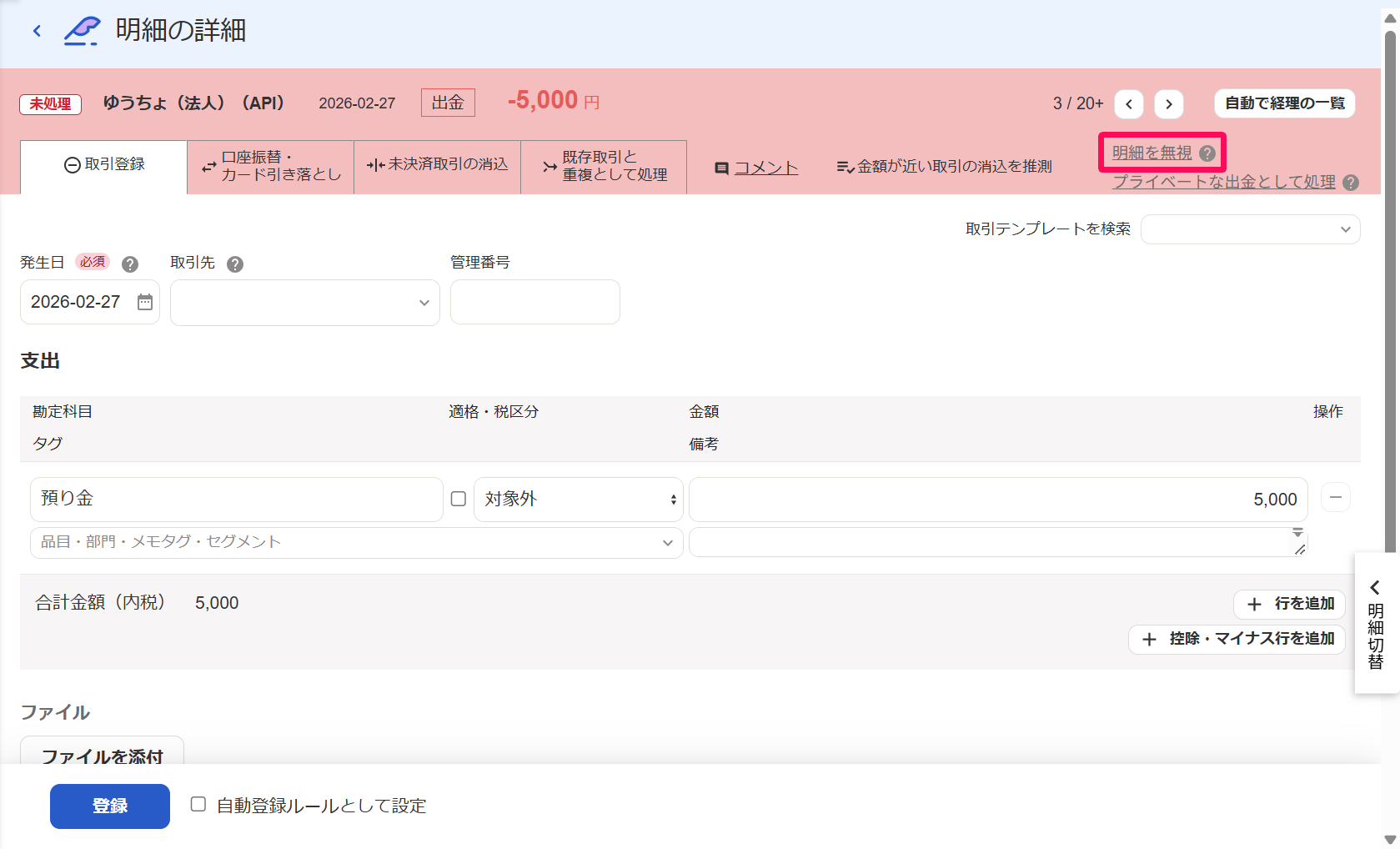Add a line with 行を追加
This screenshot has height=849, width=1400.
click(1290, 604)
